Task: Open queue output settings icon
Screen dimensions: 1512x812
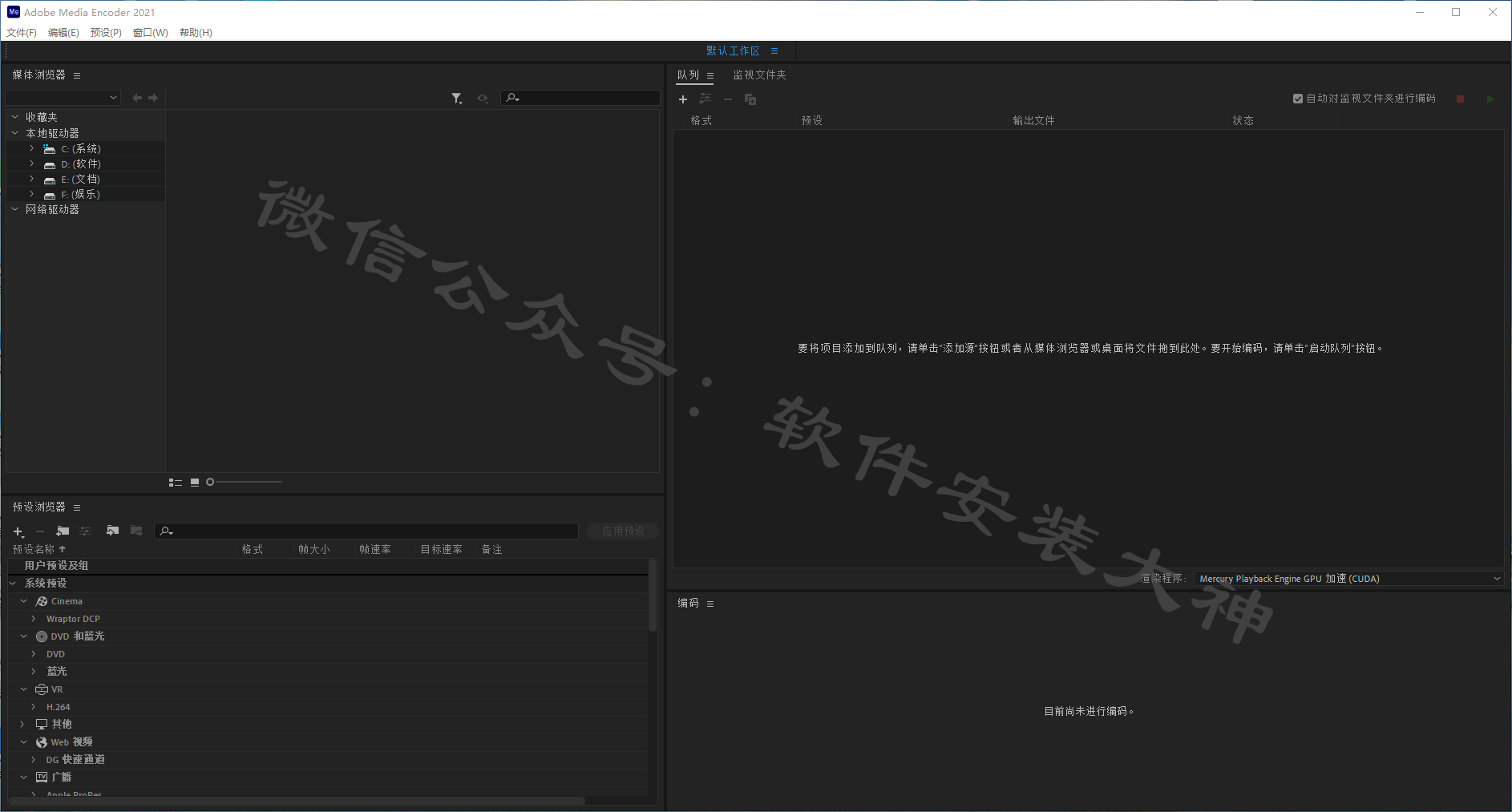Action: click(705, 99)
